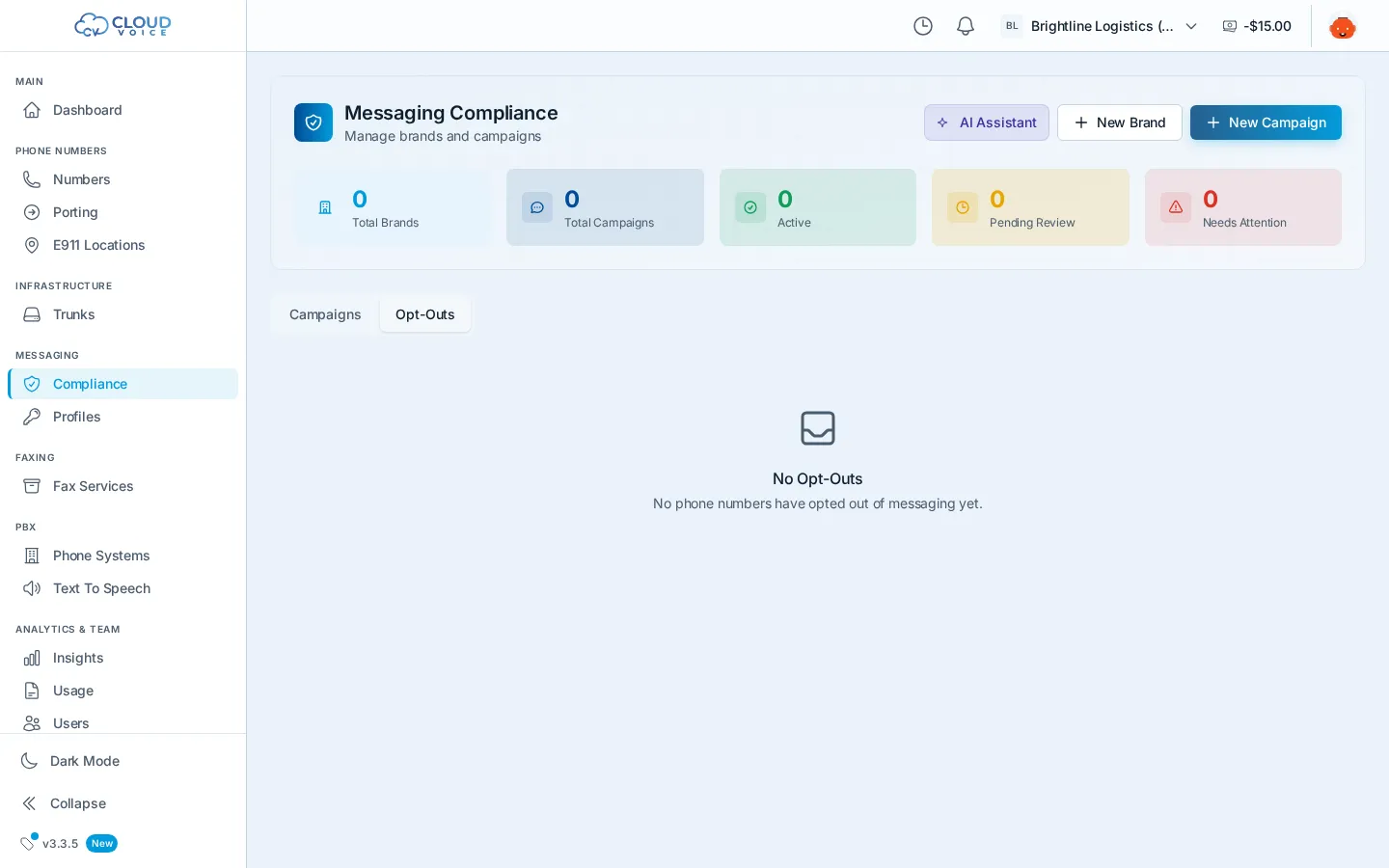Open E911 Locations
The image size is (1389, 868).
(123, 245)
